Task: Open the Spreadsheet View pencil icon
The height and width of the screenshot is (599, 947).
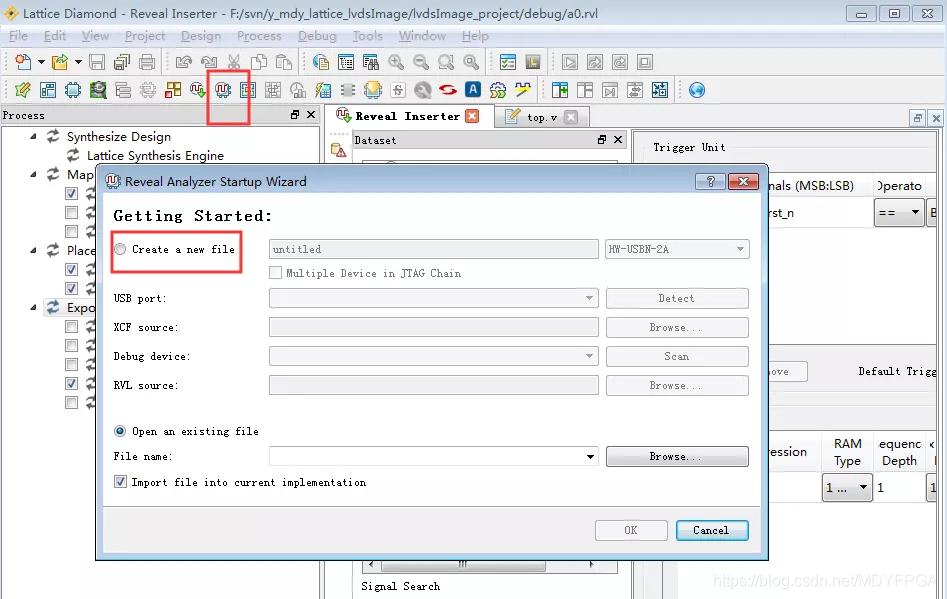Action: tap(23, 91)
